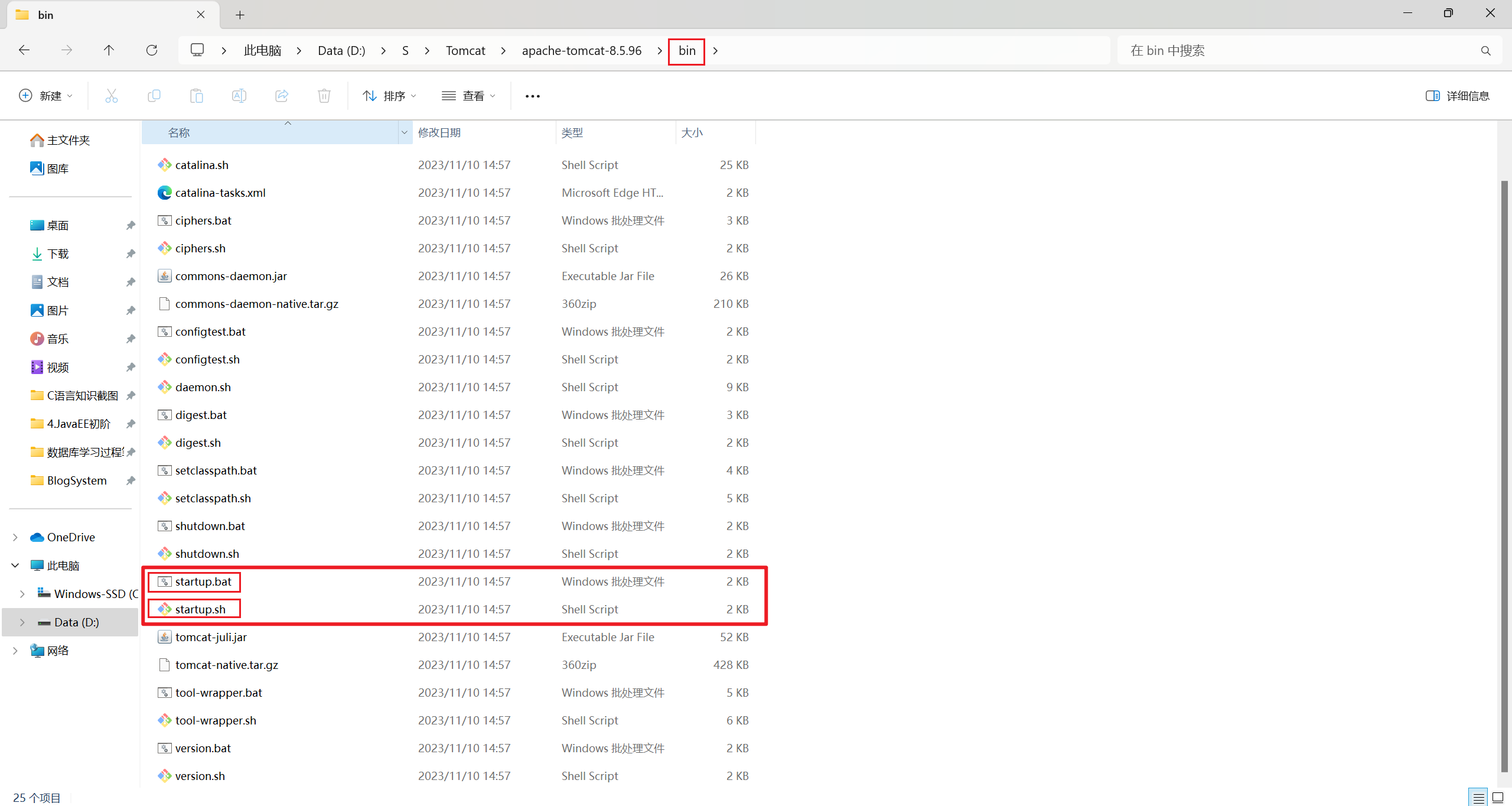
Task: Sort by 大小 column header
Action: pos(716,133)
